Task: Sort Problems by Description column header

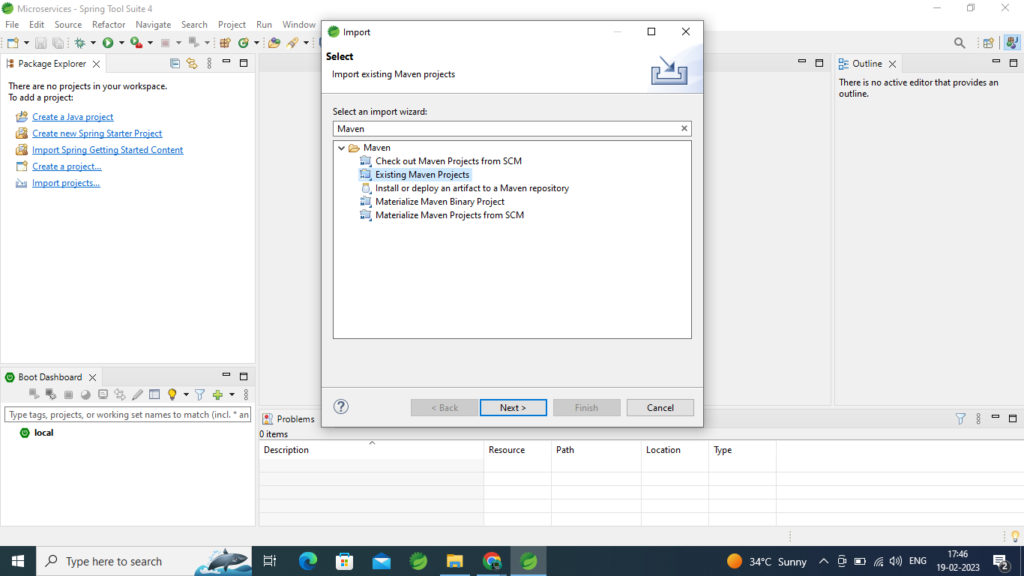Action: click(371, 450)
